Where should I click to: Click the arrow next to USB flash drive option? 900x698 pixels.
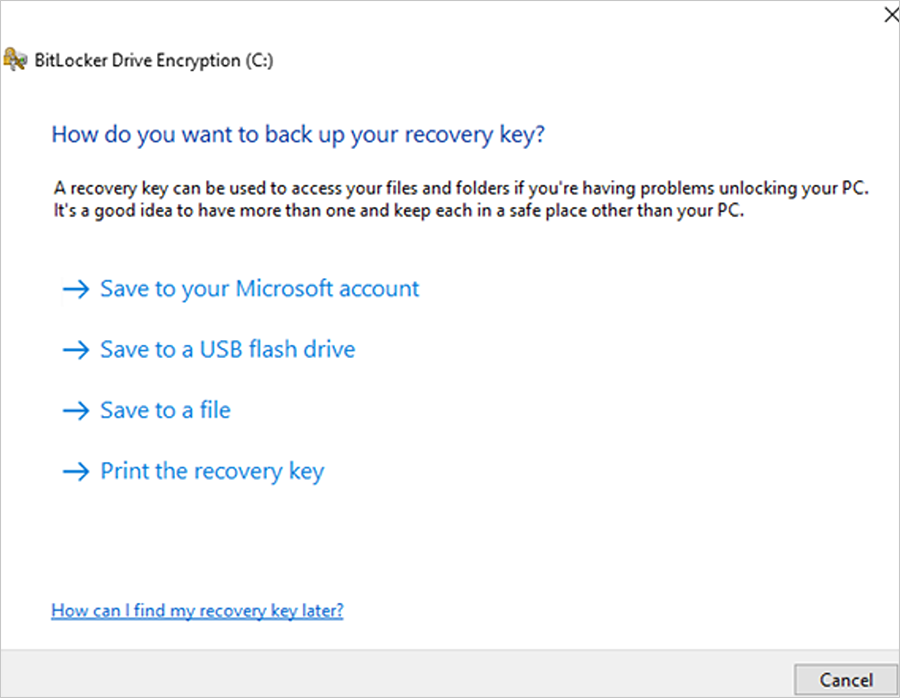pyautogui.click(x=76, y=349)
